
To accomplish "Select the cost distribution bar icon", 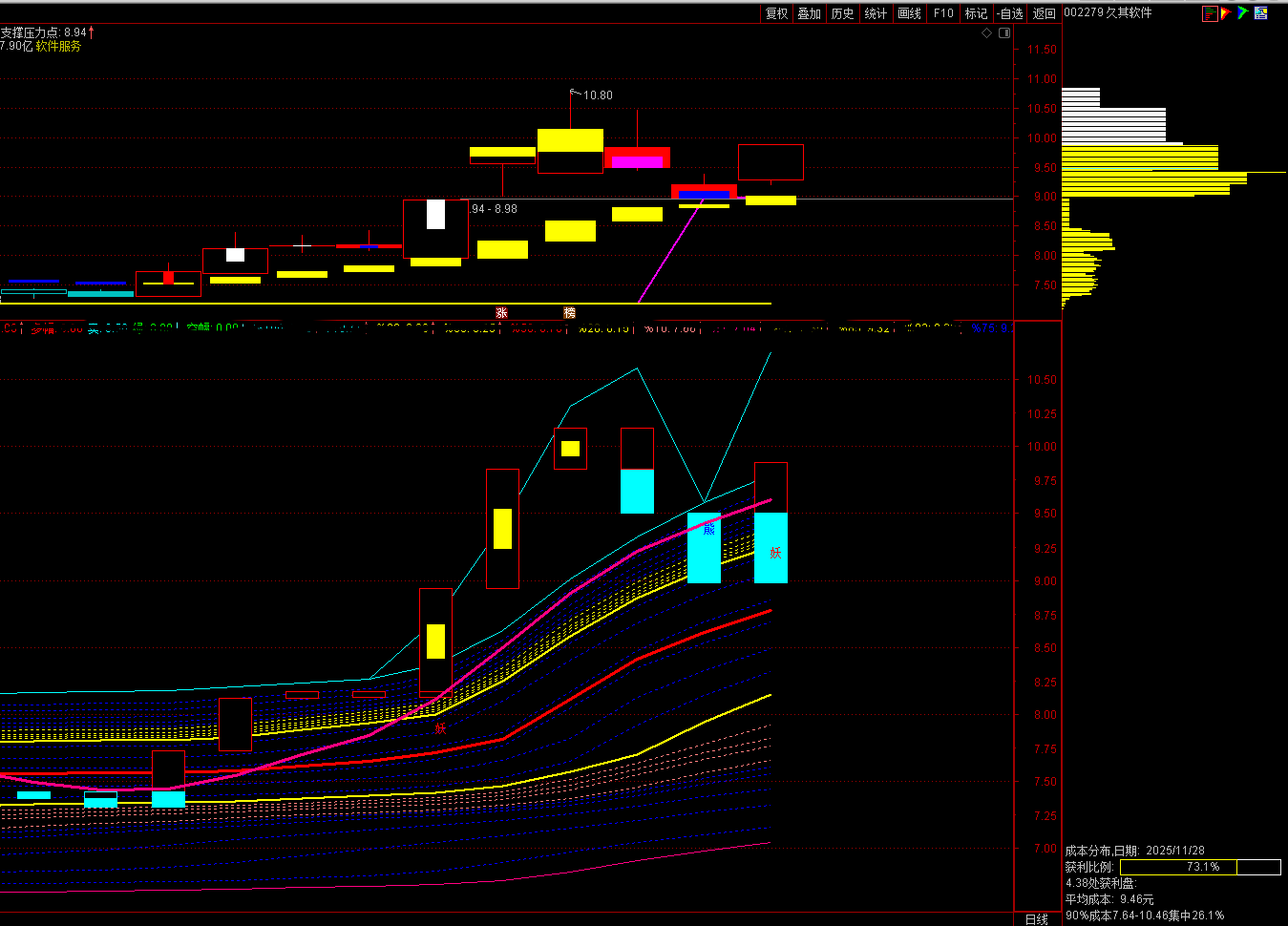I will (x=1210, y=13).
